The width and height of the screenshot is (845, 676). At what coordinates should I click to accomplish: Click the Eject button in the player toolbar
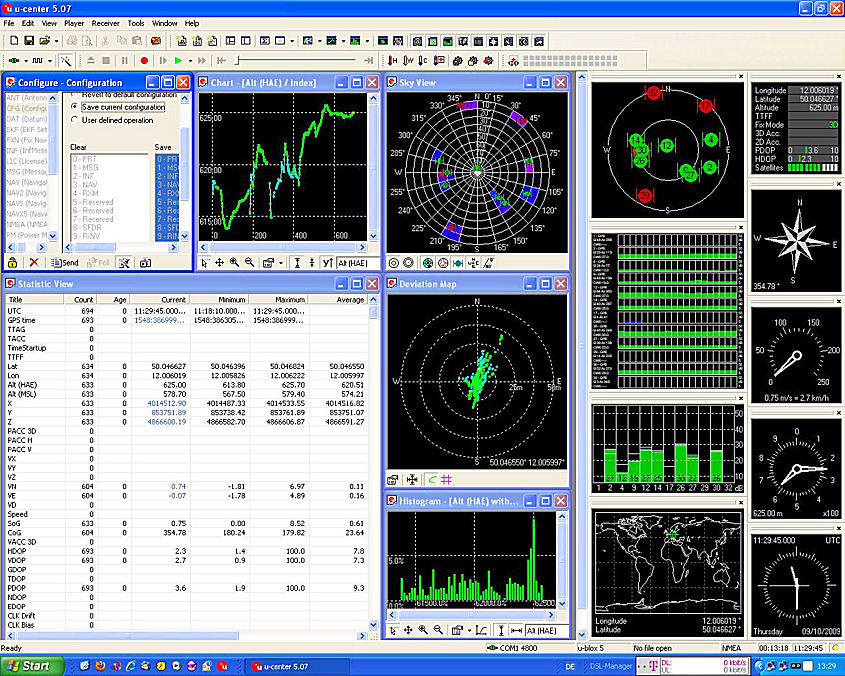pyautogui.click(x=91, y=60)
